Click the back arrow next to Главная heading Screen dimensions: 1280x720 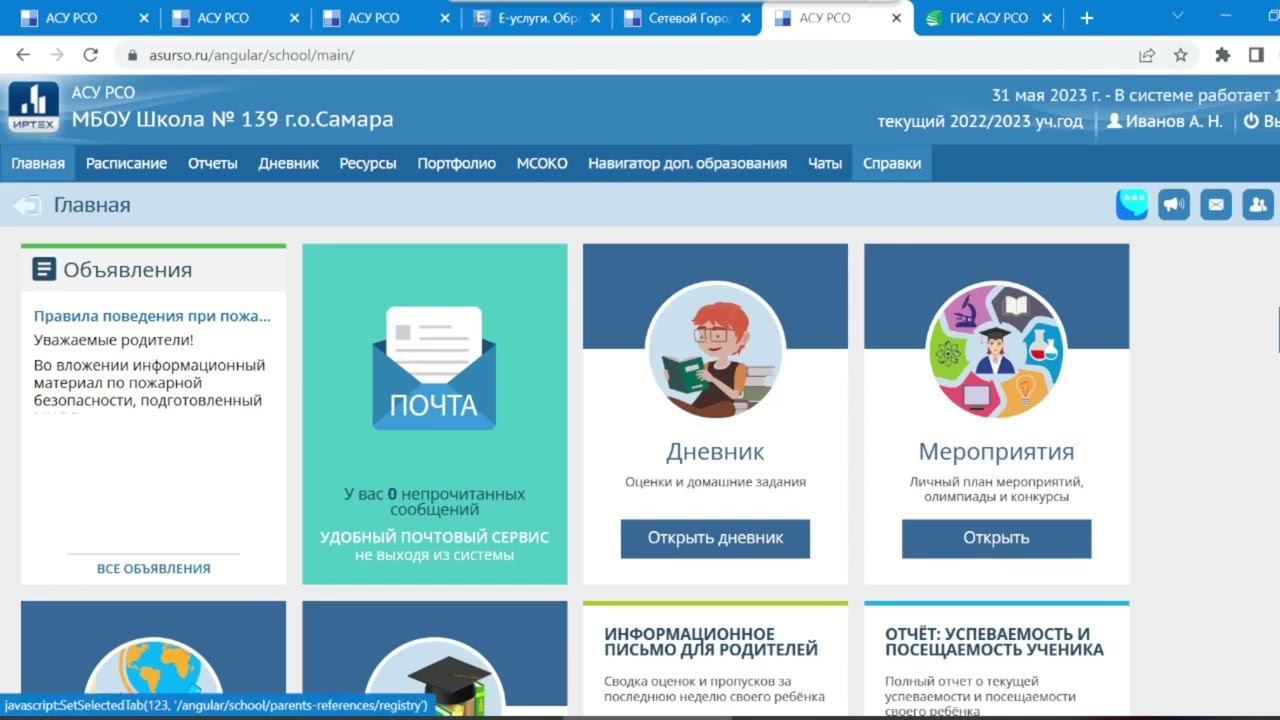click(27, 206)
